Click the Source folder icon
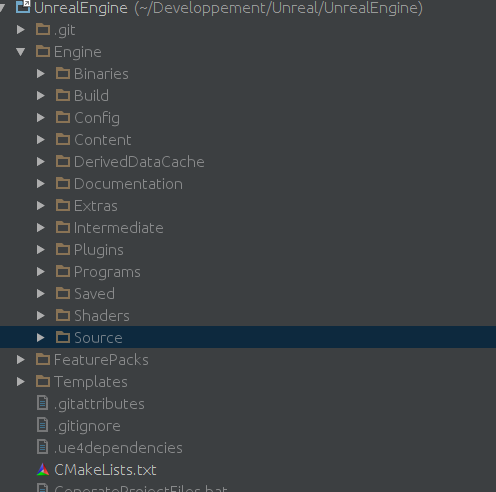The image size is (496, 492). pos(63,337)
